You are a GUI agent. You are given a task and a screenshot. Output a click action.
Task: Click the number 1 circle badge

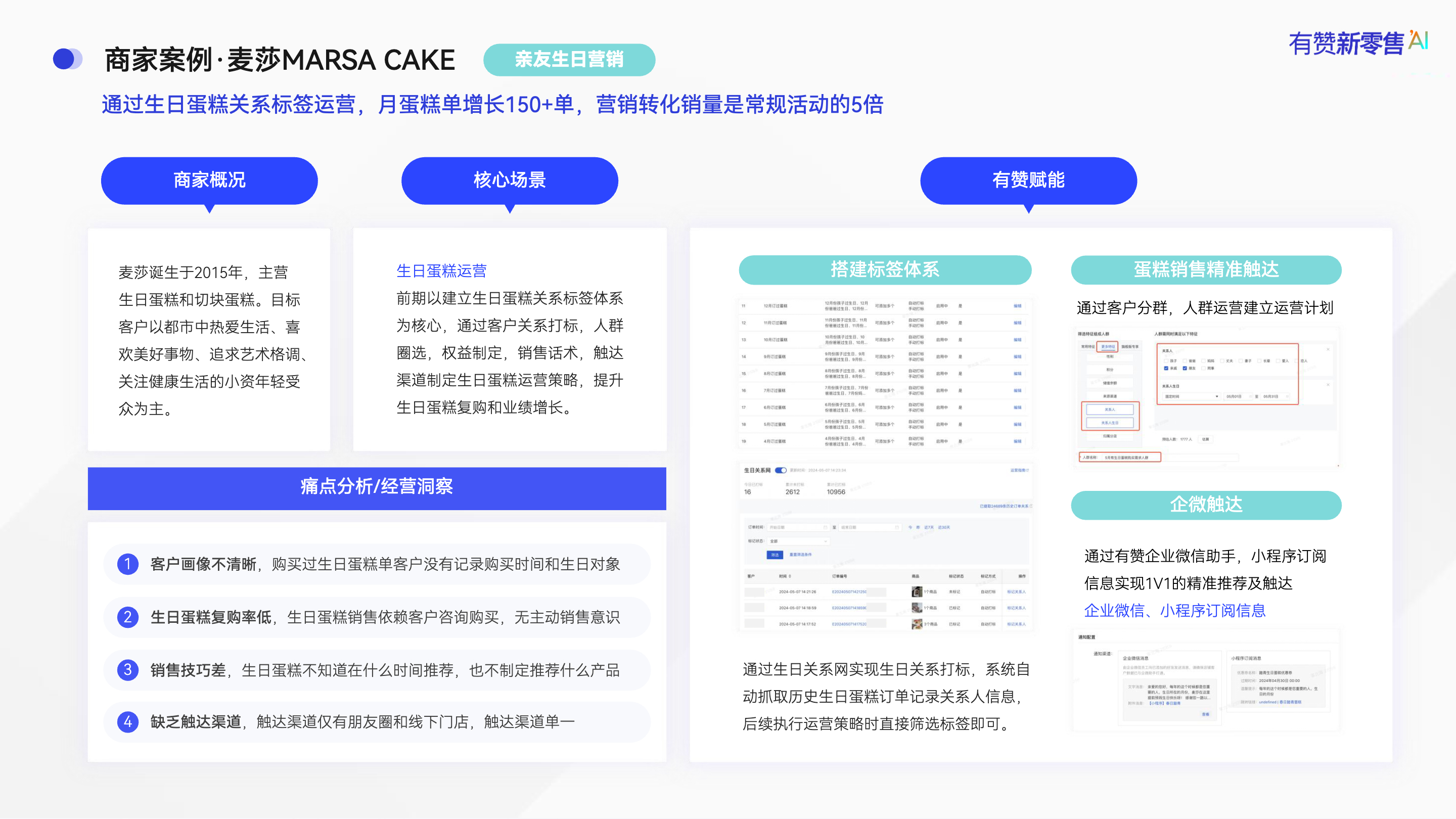(128, 564)
